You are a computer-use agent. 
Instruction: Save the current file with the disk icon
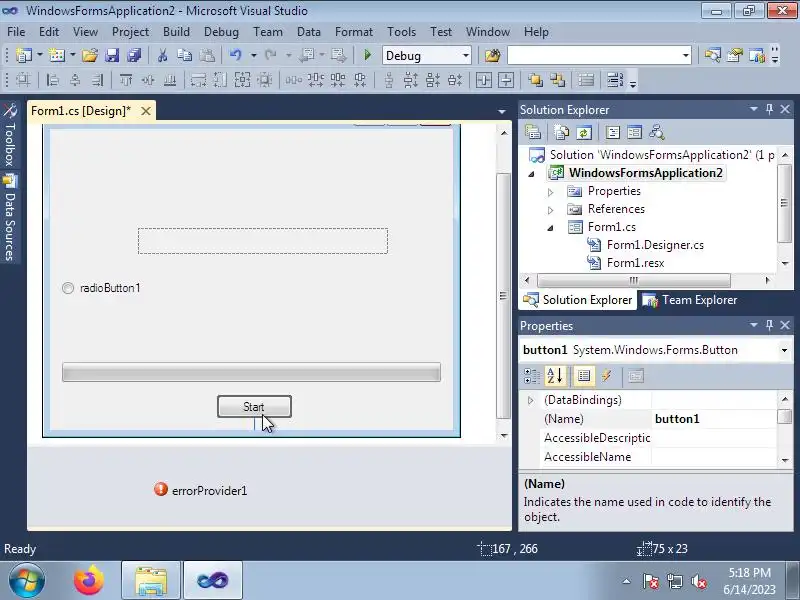(112, 55)
